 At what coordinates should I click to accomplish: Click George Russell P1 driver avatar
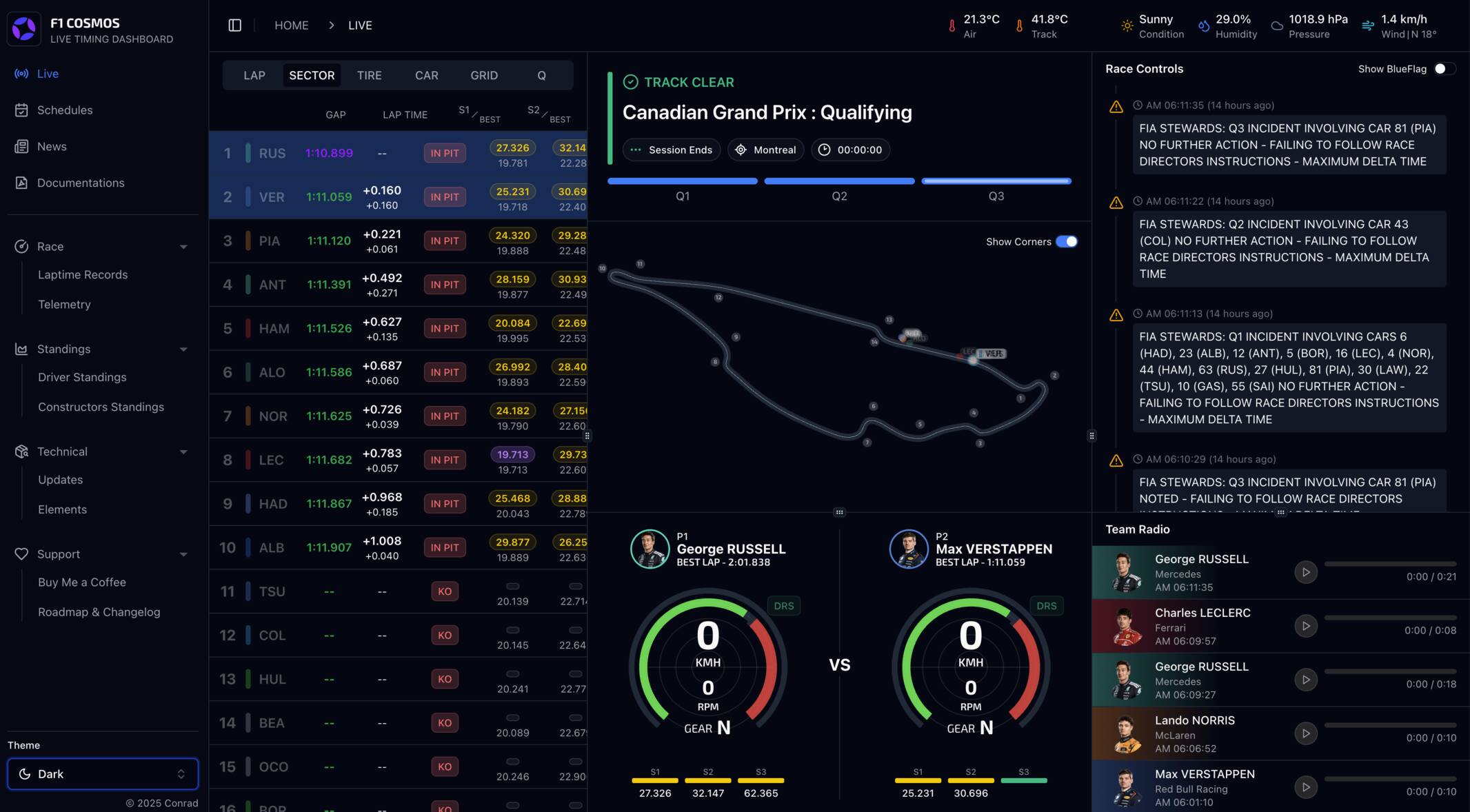tap(650, 549)
